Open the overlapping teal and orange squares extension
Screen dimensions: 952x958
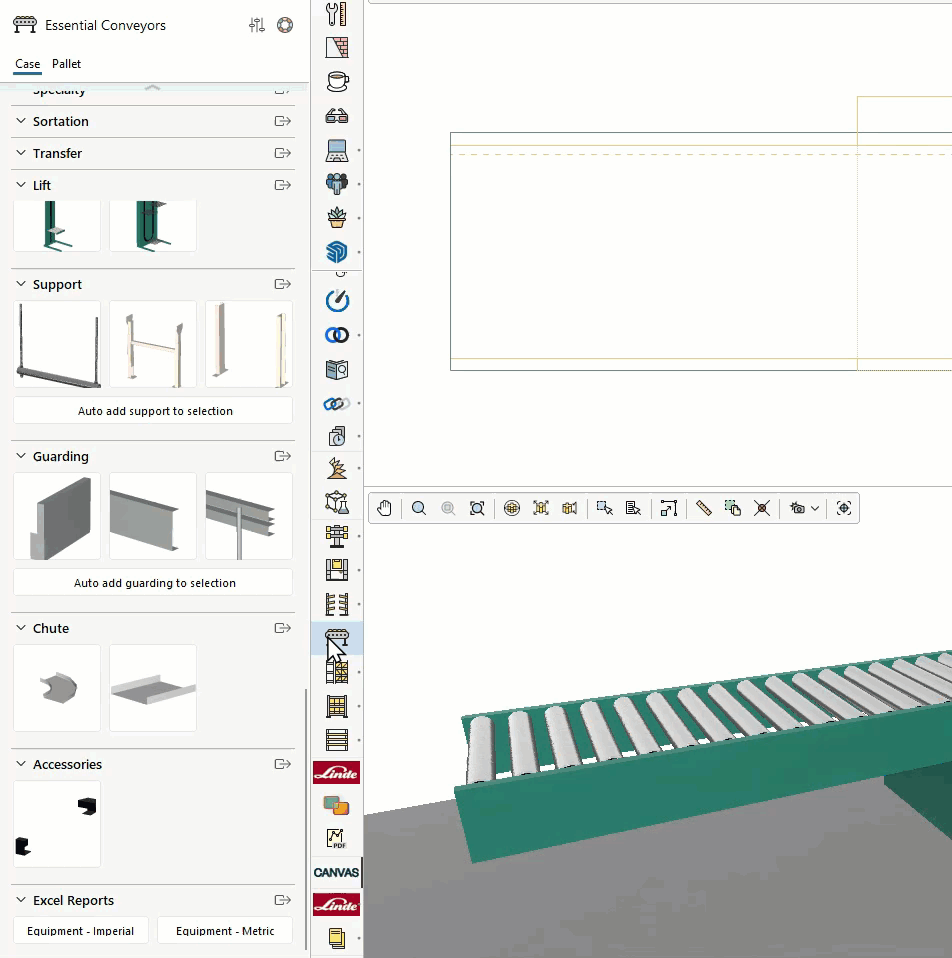[x=336, y=805]
